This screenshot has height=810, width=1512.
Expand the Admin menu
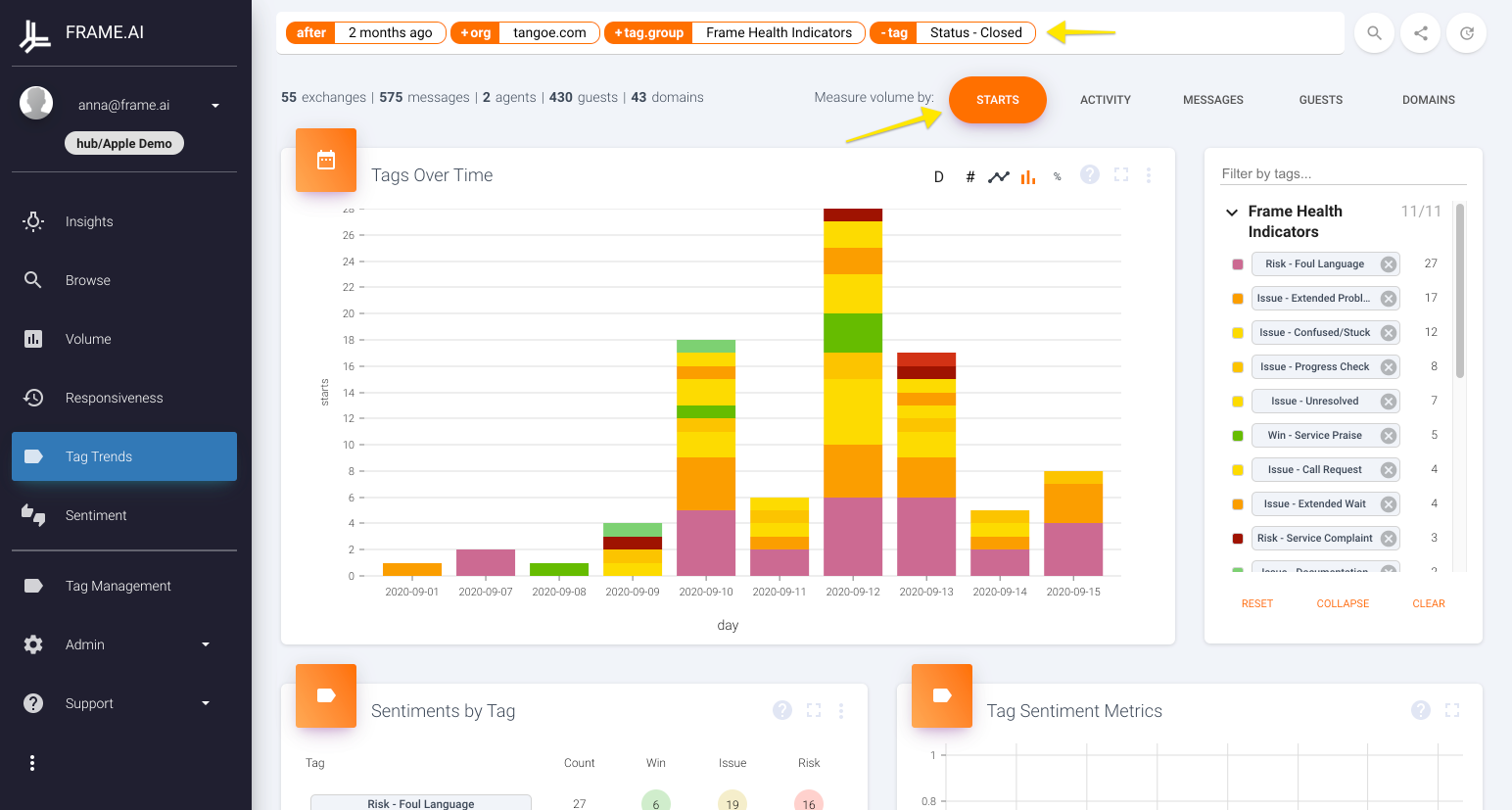206,644
